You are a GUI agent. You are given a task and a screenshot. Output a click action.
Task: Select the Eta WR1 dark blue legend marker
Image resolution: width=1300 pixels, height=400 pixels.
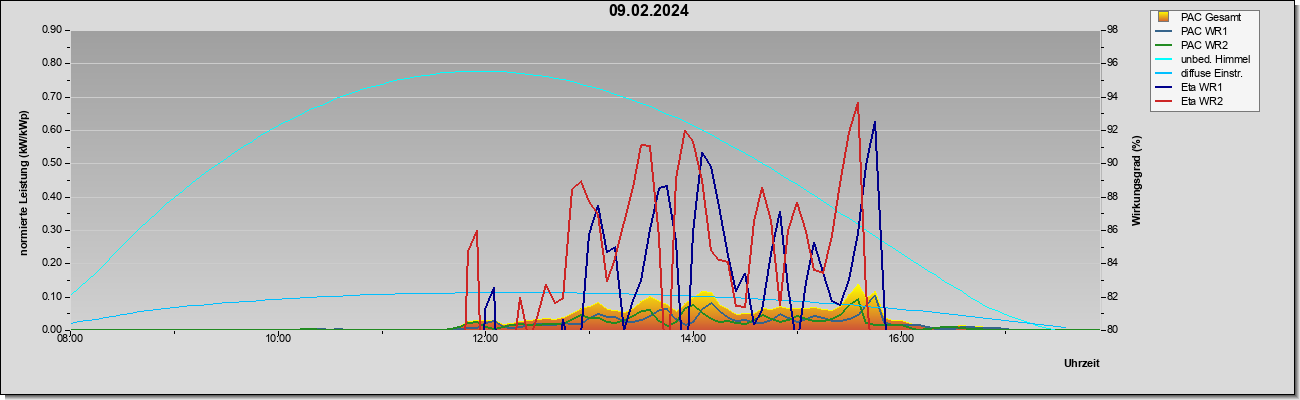point(1164,87)
